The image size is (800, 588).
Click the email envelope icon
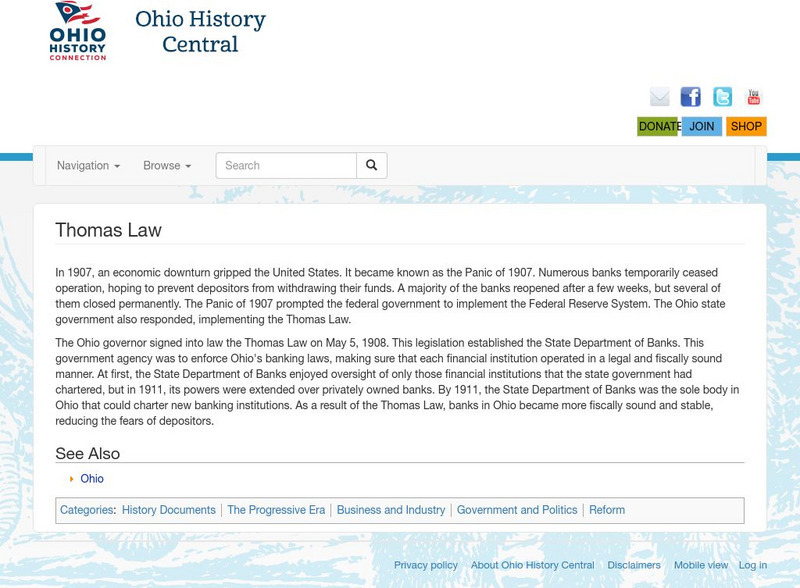coord(658,97)
